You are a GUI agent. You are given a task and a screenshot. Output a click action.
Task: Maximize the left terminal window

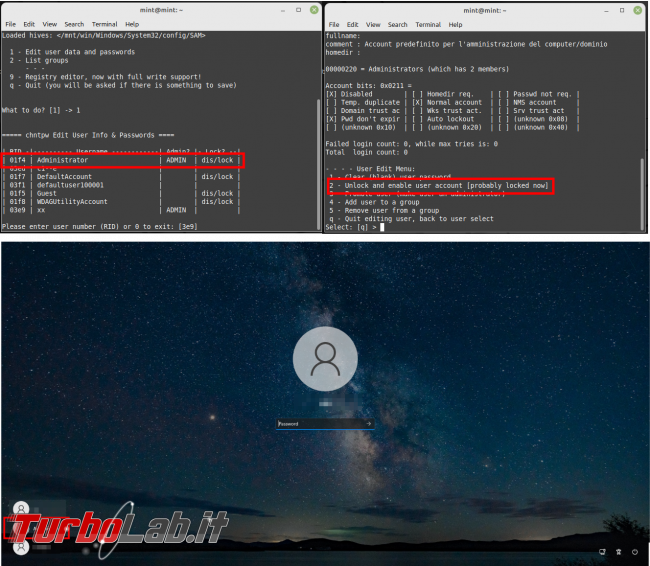click(298, 10)
